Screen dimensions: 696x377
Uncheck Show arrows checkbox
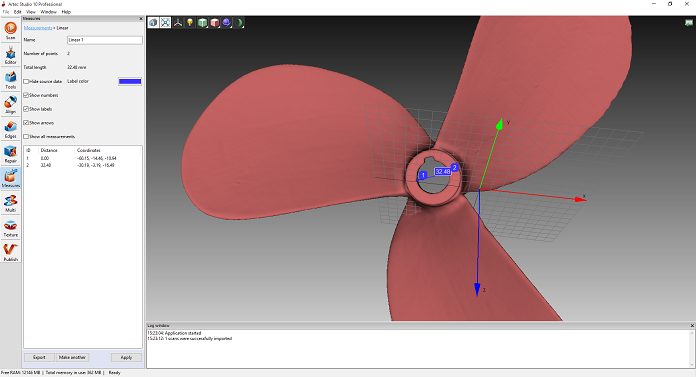(x=26, y=123)
